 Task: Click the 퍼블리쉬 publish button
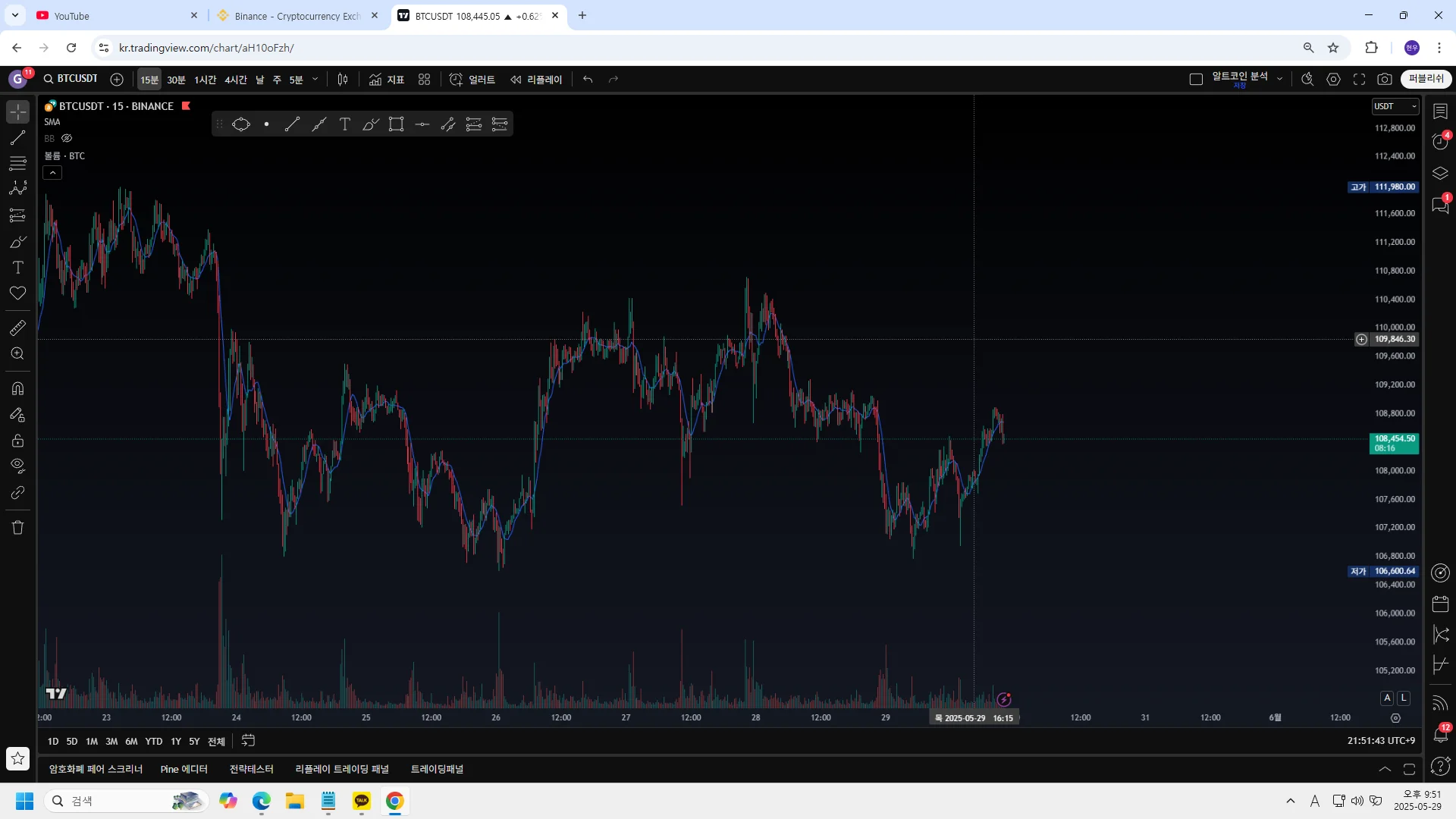pyautogui.click(x=1426, y=79)
